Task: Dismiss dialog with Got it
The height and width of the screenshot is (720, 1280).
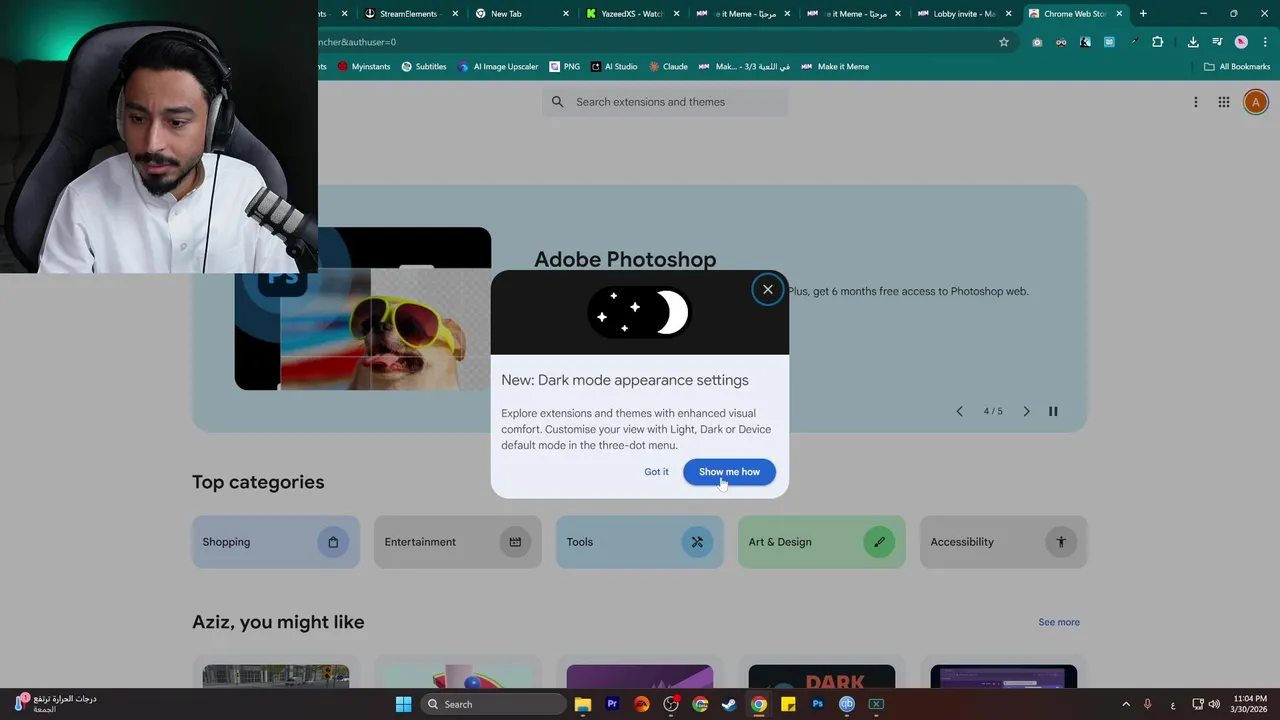Action: pyautogui.click(x=656, y=472)
